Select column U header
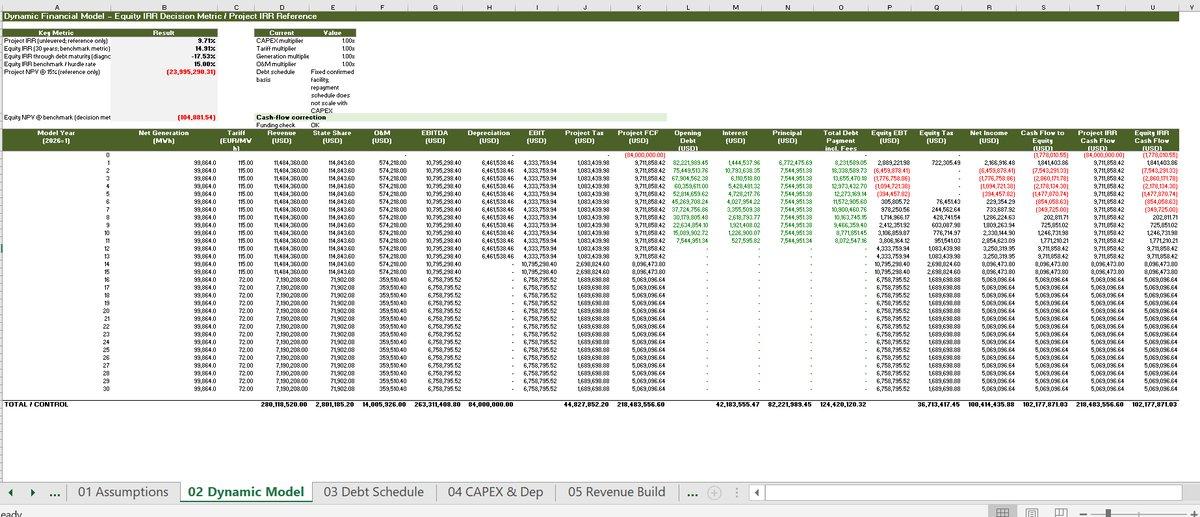Screen dimensions: 1200x517 point(1154,5)
